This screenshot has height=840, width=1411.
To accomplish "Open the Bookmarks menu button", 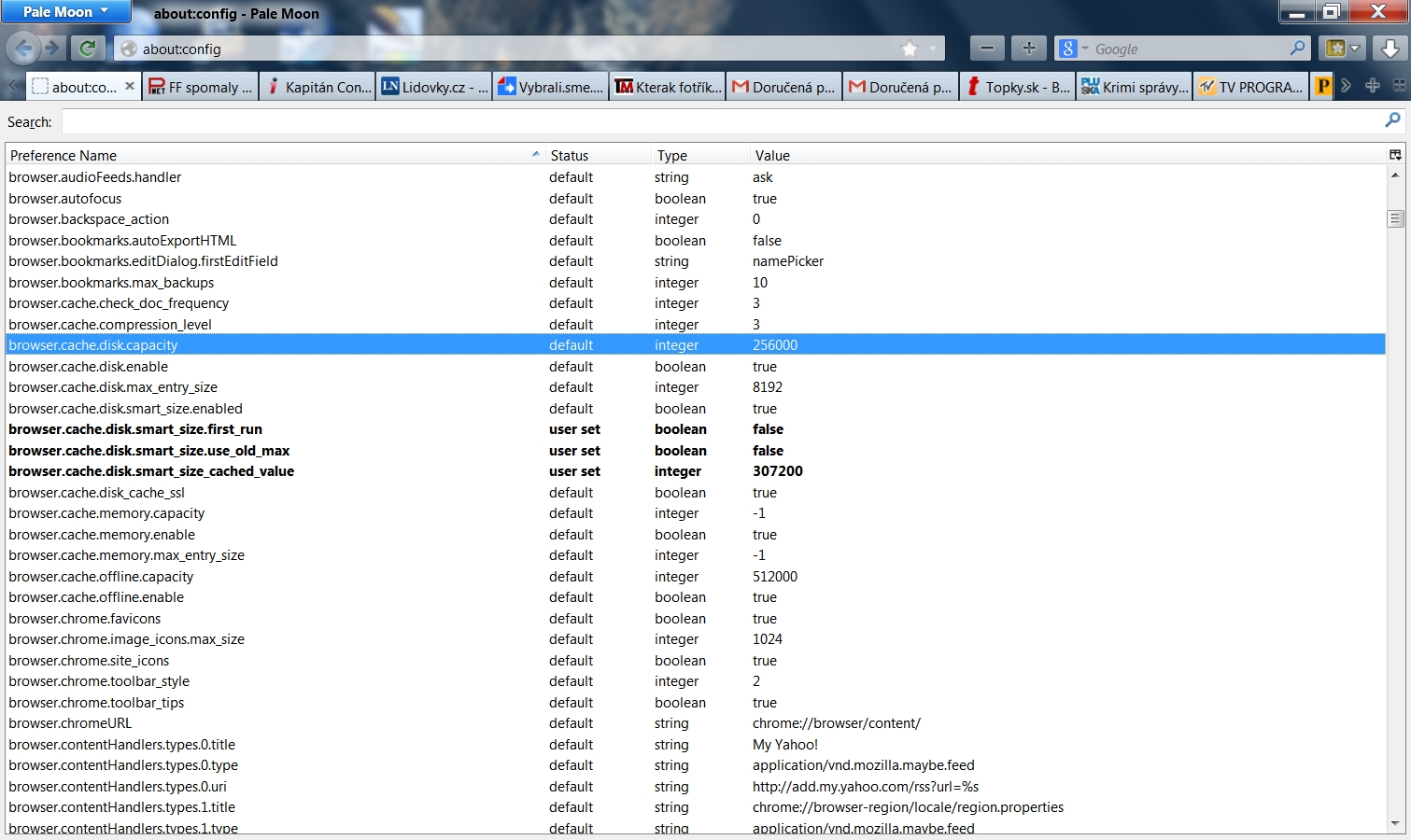I will (1344, 49).
